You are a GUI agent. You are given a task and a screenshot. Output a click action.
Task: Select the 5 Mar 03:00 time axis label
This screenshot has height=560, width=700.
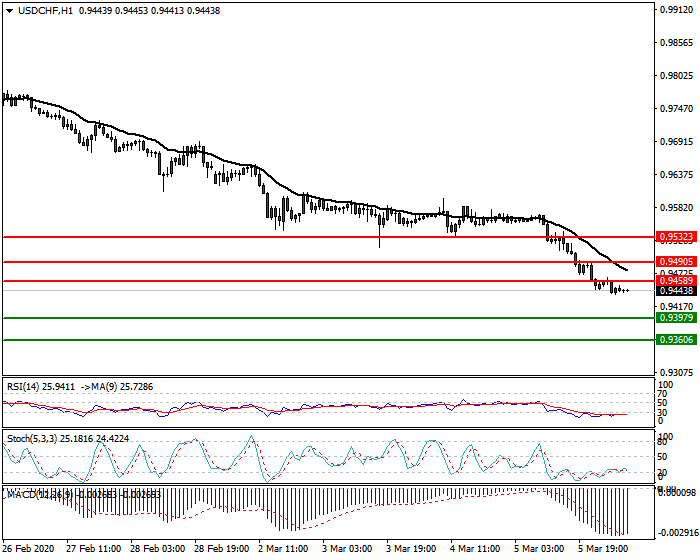pos(539,548)
